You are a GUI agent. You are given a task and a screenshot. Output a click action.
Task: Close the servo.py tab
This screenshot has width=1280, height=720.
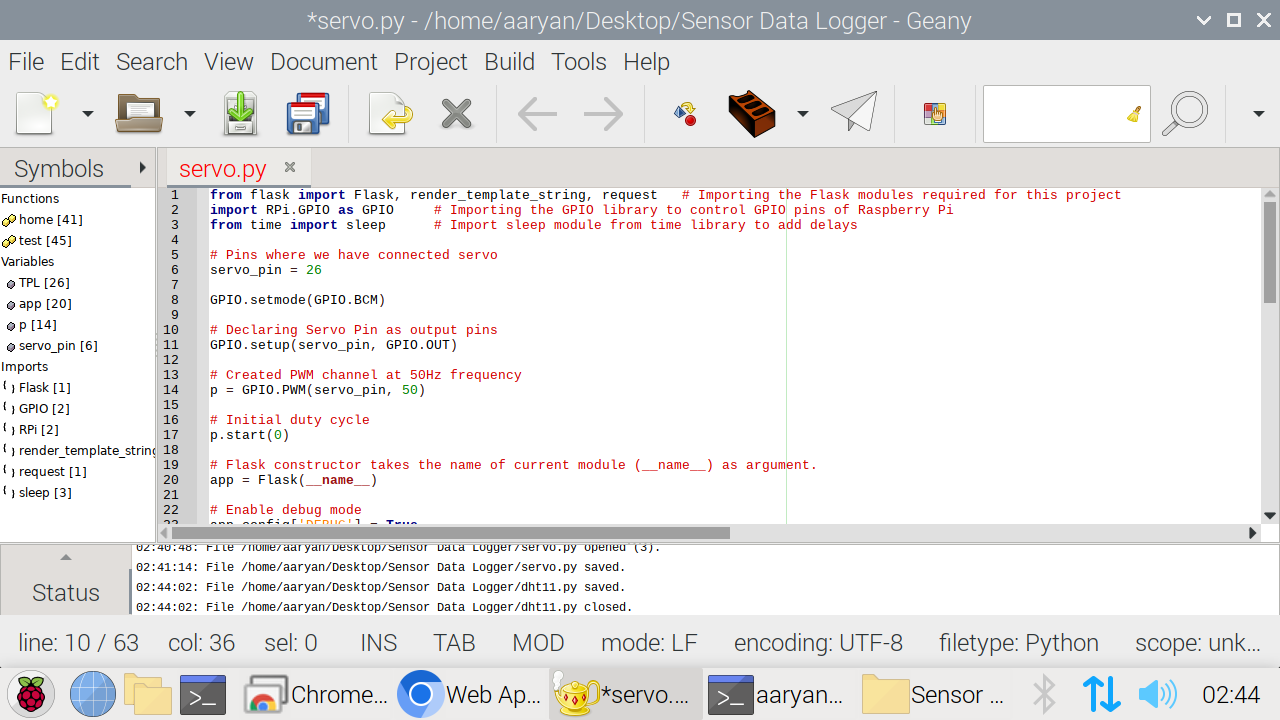[290, 168]
